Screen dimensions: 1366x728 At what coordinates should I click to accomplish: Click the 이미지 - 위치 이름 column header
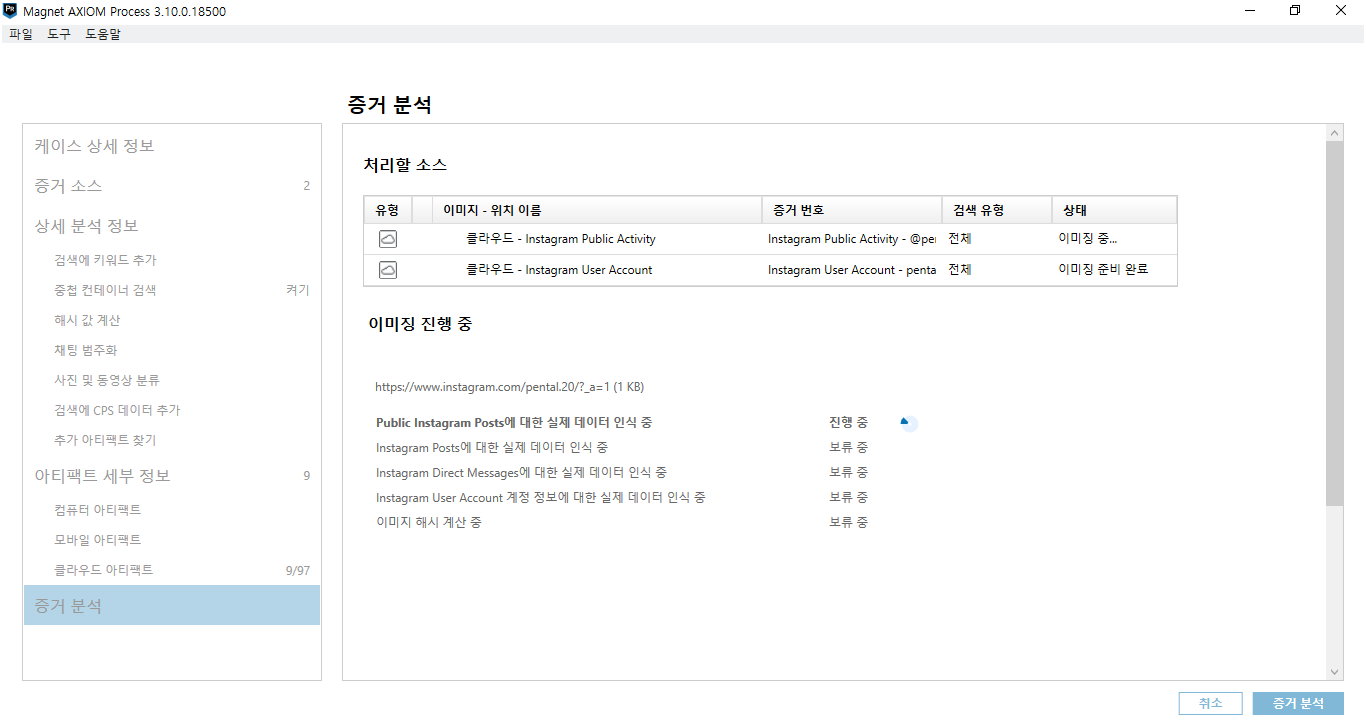click(x=597, y=210)
